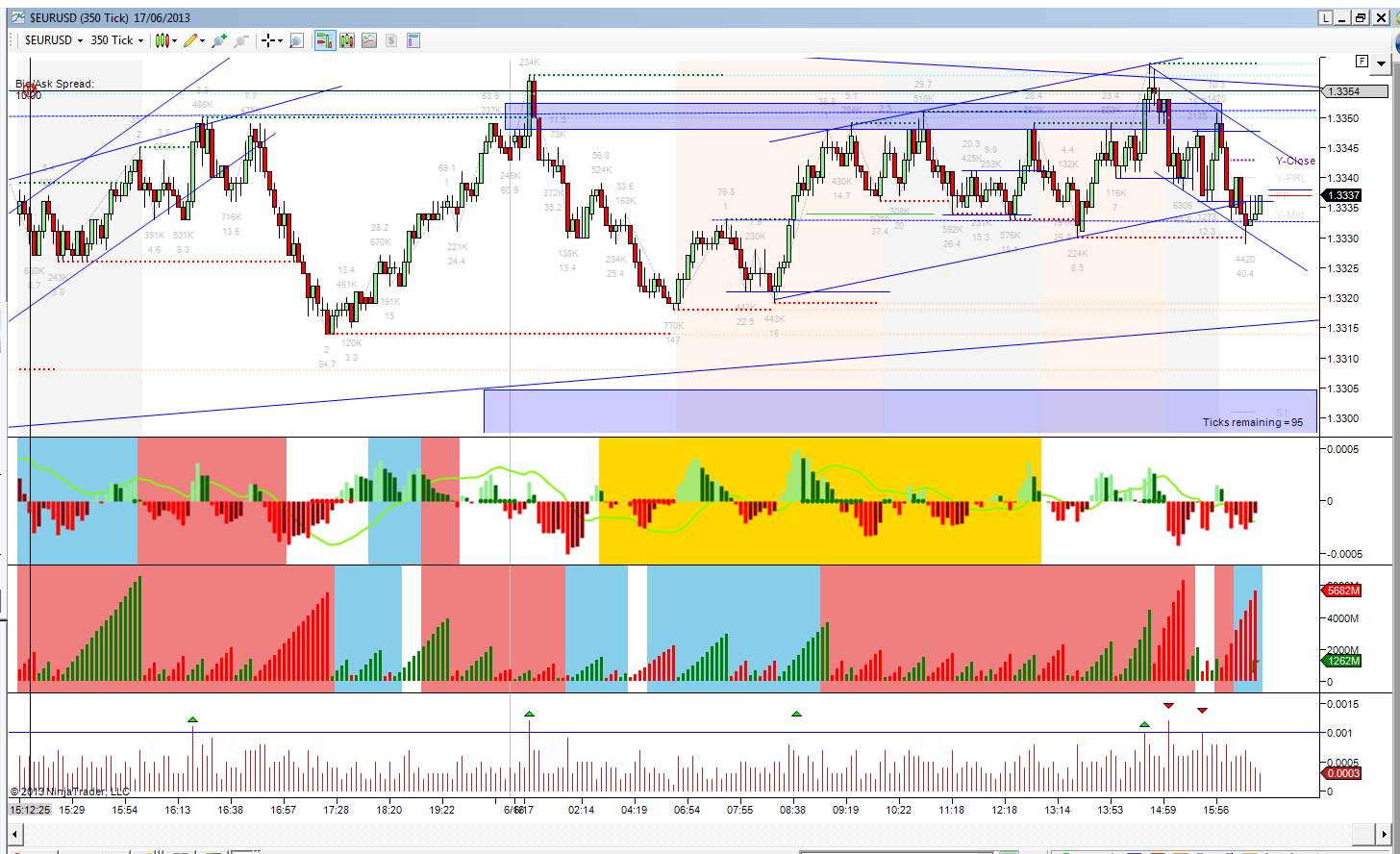Image resolution: width=1400 pixels, height=854 pixels.
Task: Toggle the highlighted Chart Trader icon
Action: coord(324,40)
